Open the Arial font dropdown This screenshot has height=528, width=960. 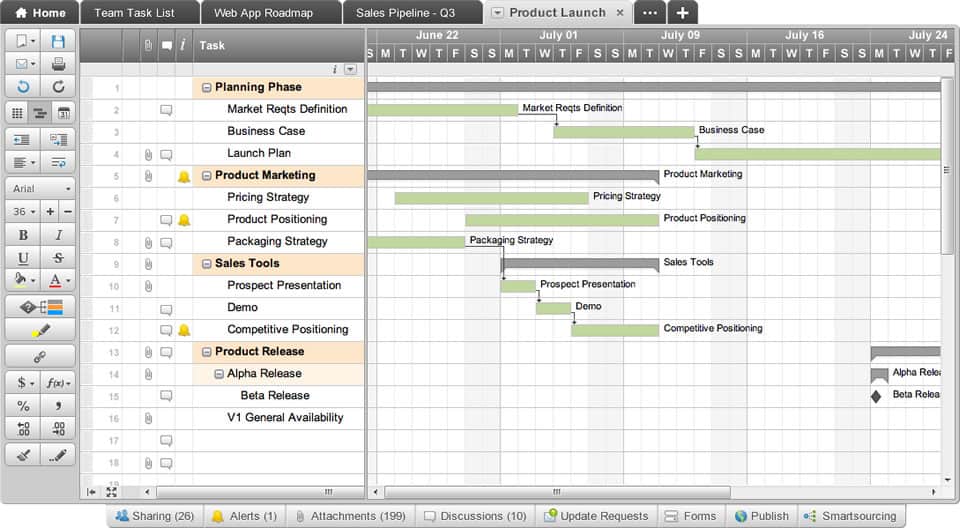click(x=40, y=188)
